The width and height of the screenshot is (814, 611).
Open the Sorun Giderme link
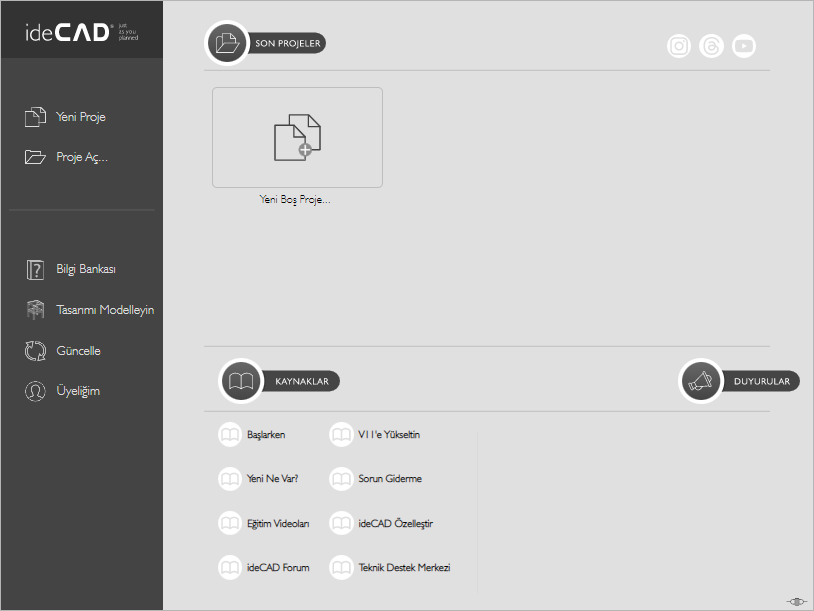390,479
